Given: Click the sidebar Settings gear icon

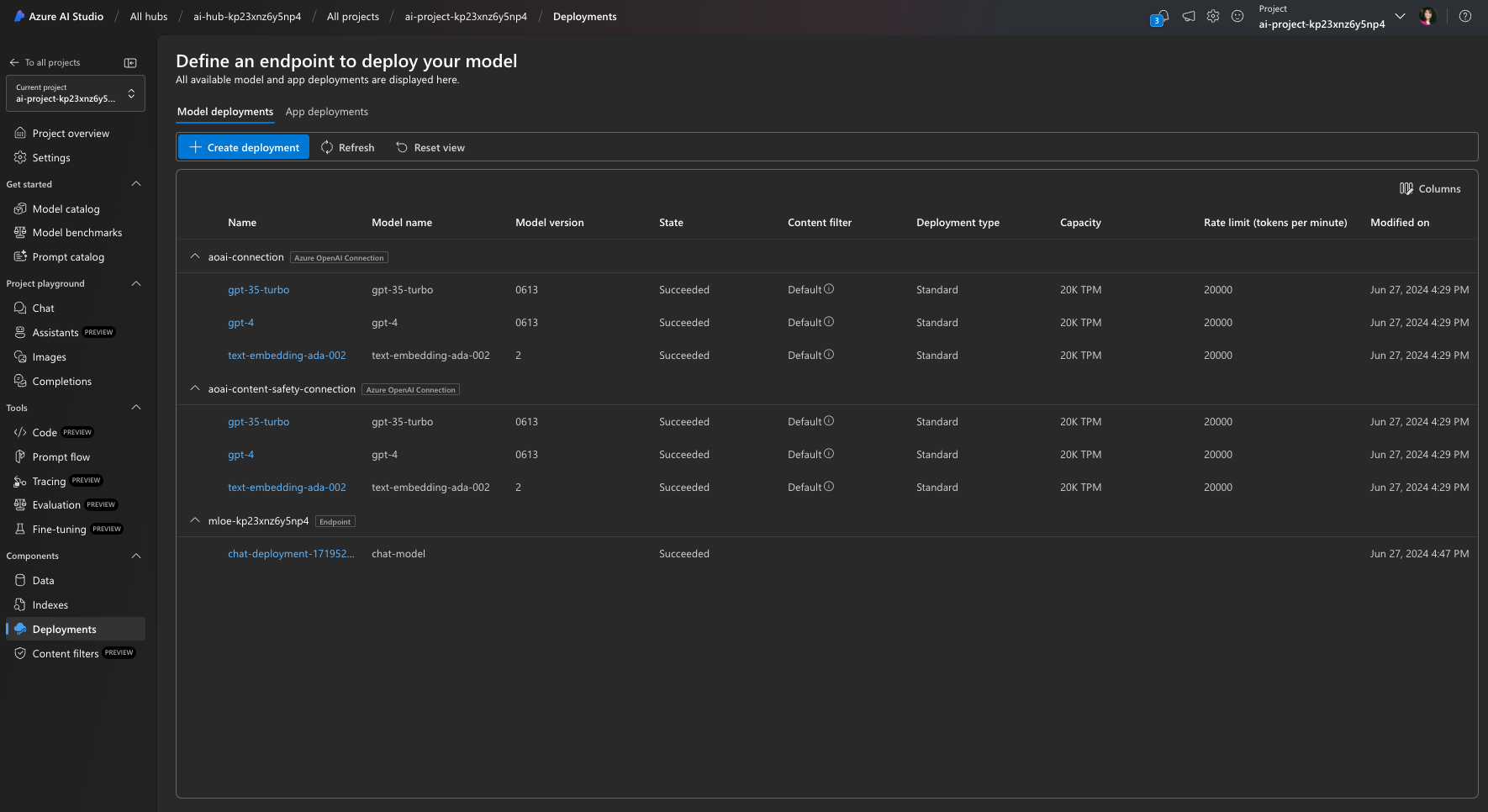Looking at the screenshot, I should [20, 157].
